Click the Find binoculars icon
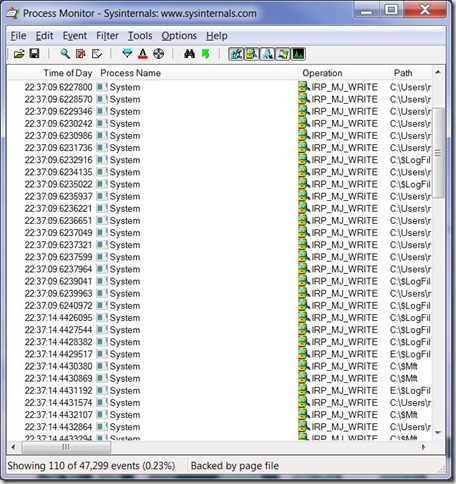Image resolution: width=456 pixels, height=484 pixels. click(189, 54)
